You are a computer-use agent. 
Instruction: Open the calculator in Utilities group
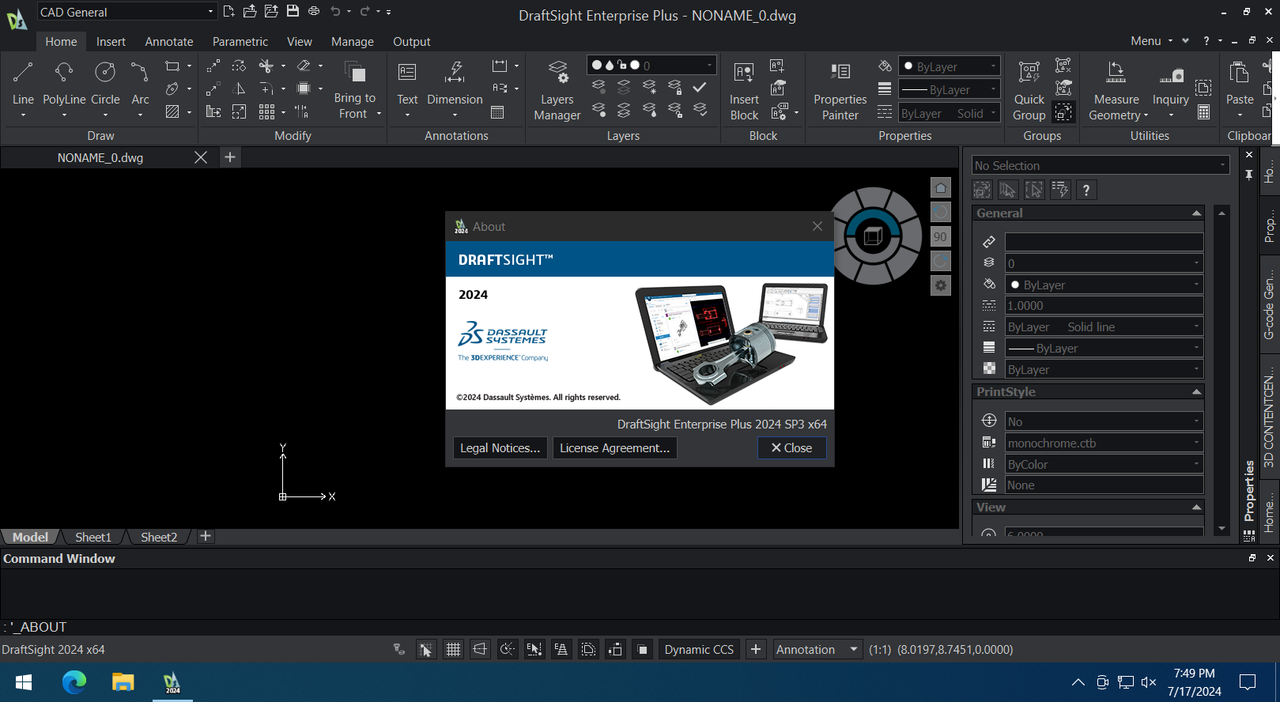(x=1204, y=111)
